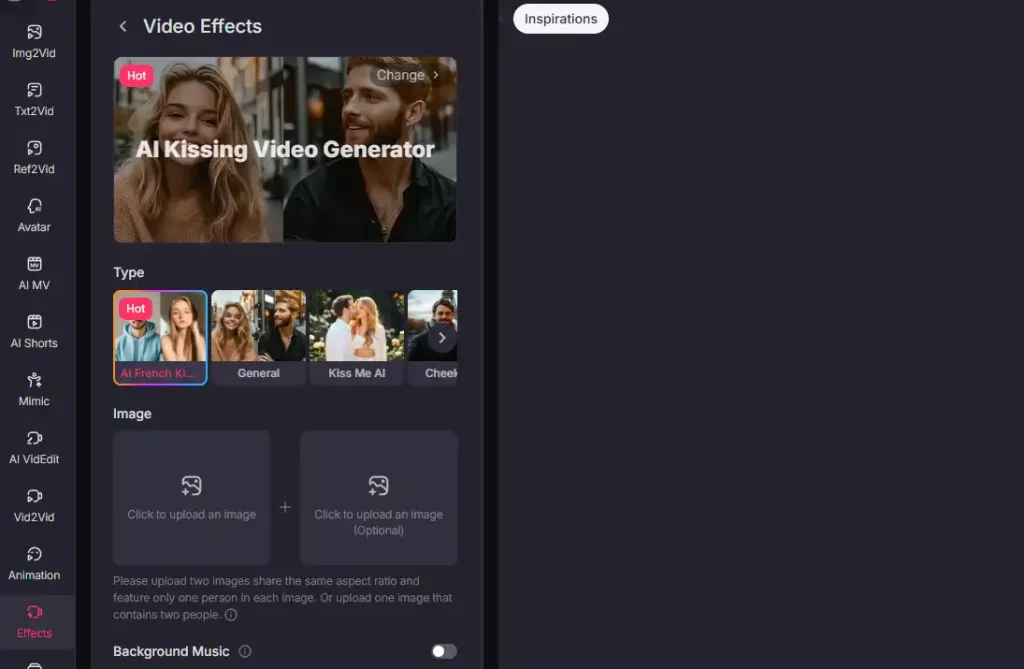The height and width of the screenshot is (669, 1024).
Task: Open AI VidEdit
Action: [33, 446]
